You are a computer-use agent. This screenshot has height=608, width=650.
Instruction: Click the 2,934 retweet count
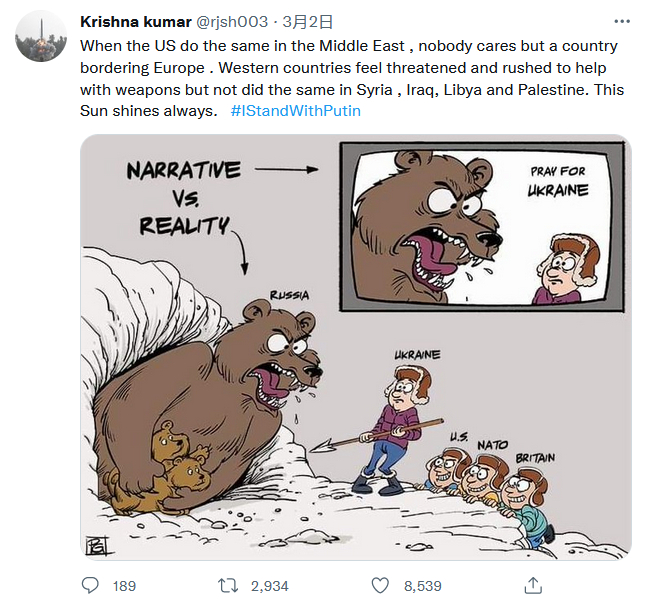269,585
